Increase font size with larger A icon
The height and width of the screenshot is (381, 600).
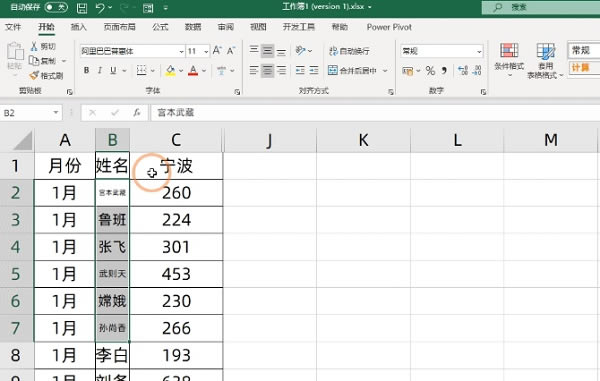click(x=217, y=50)
